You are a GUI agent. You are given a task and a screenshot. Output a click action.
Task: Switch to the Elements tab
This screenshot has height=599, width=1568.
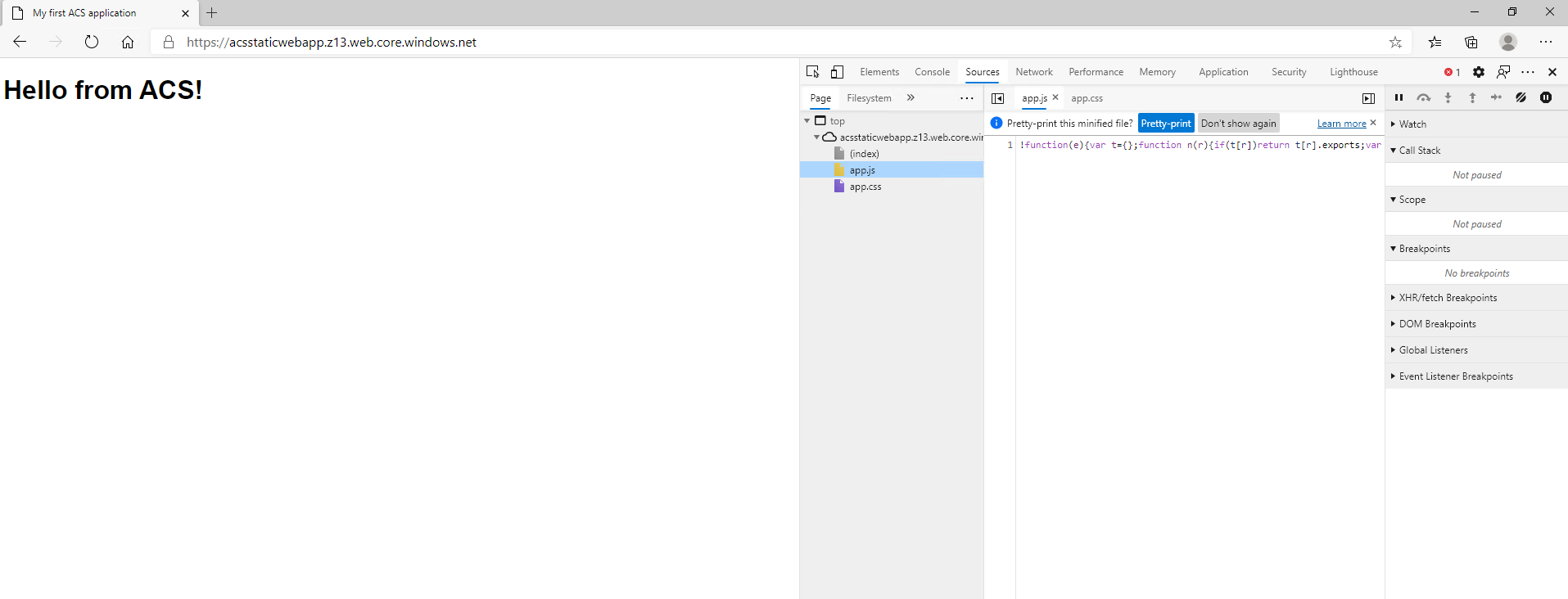879,72
